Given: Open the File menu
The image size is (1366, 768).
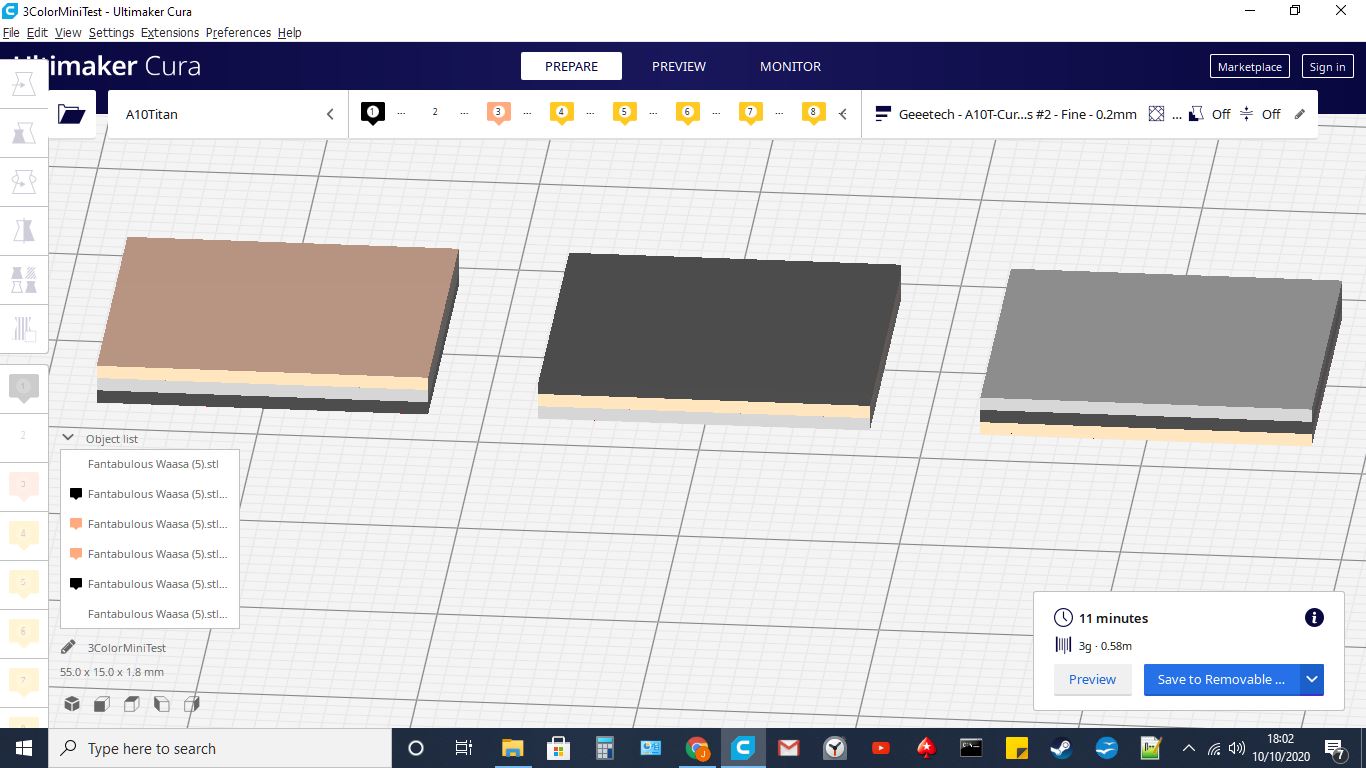Looking at the screenshot, I should click(11, 32).
